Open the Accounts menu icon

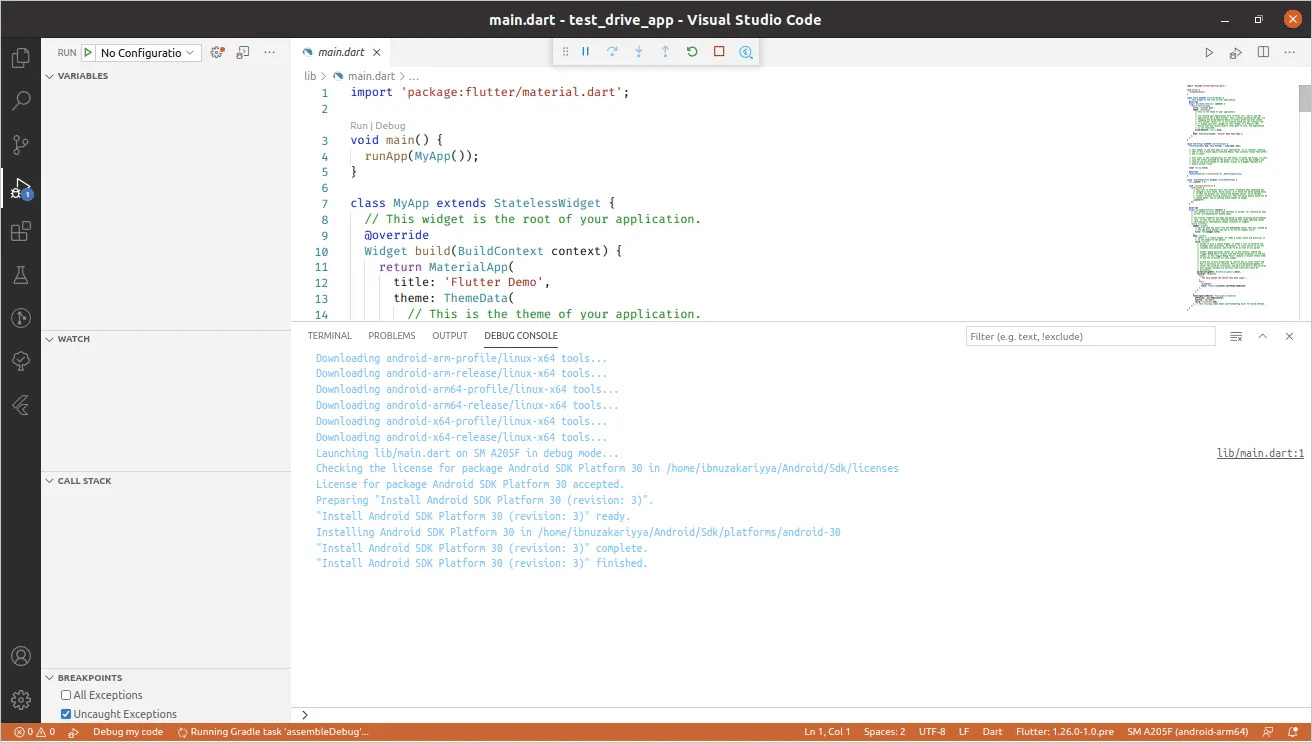click(20, 657)
